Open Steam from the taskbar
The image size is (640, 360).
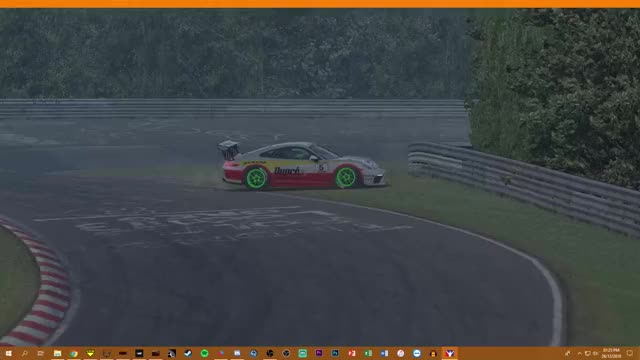[188, 353]
